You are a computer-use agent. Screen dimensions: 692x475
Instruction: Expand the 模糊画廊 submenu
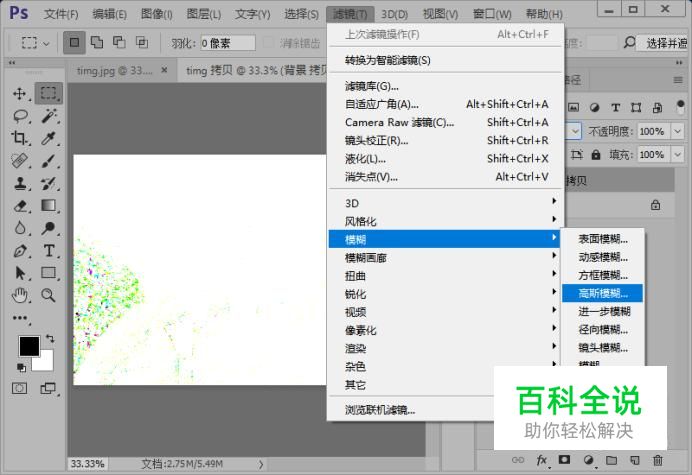[x=446, y=257]
